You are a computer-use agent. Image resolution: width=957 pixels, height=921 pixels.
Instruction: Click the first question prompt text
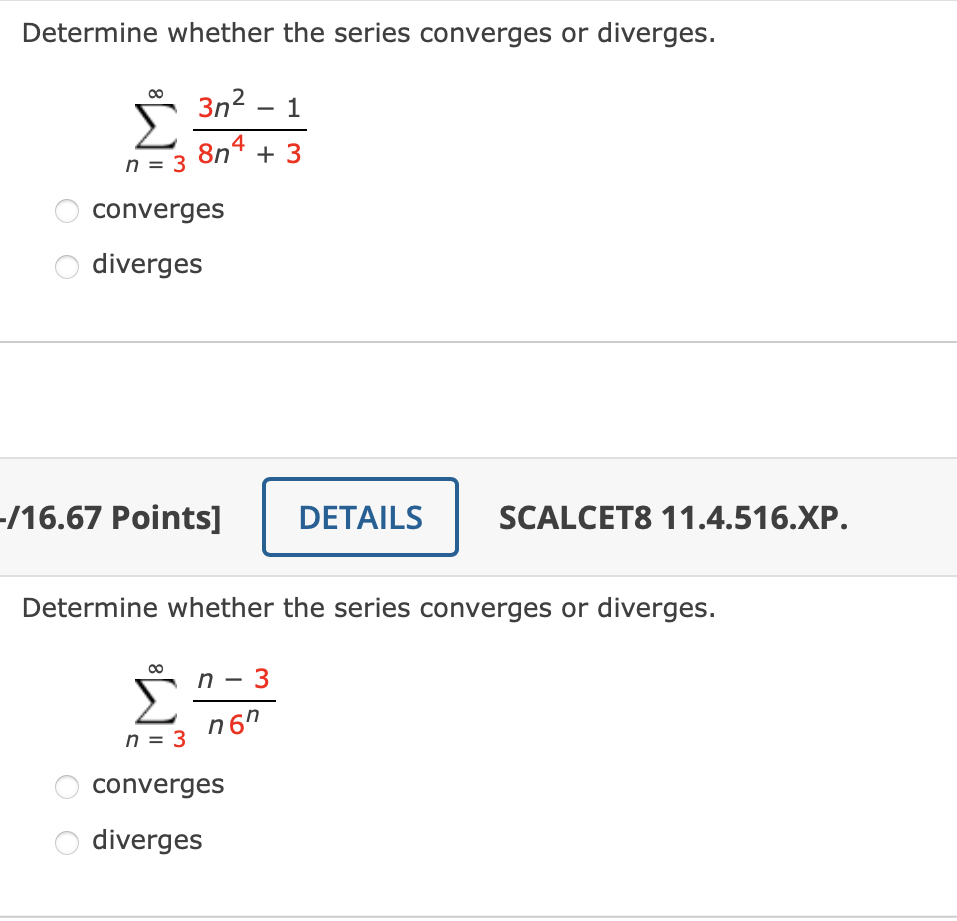tap(370, 32)
